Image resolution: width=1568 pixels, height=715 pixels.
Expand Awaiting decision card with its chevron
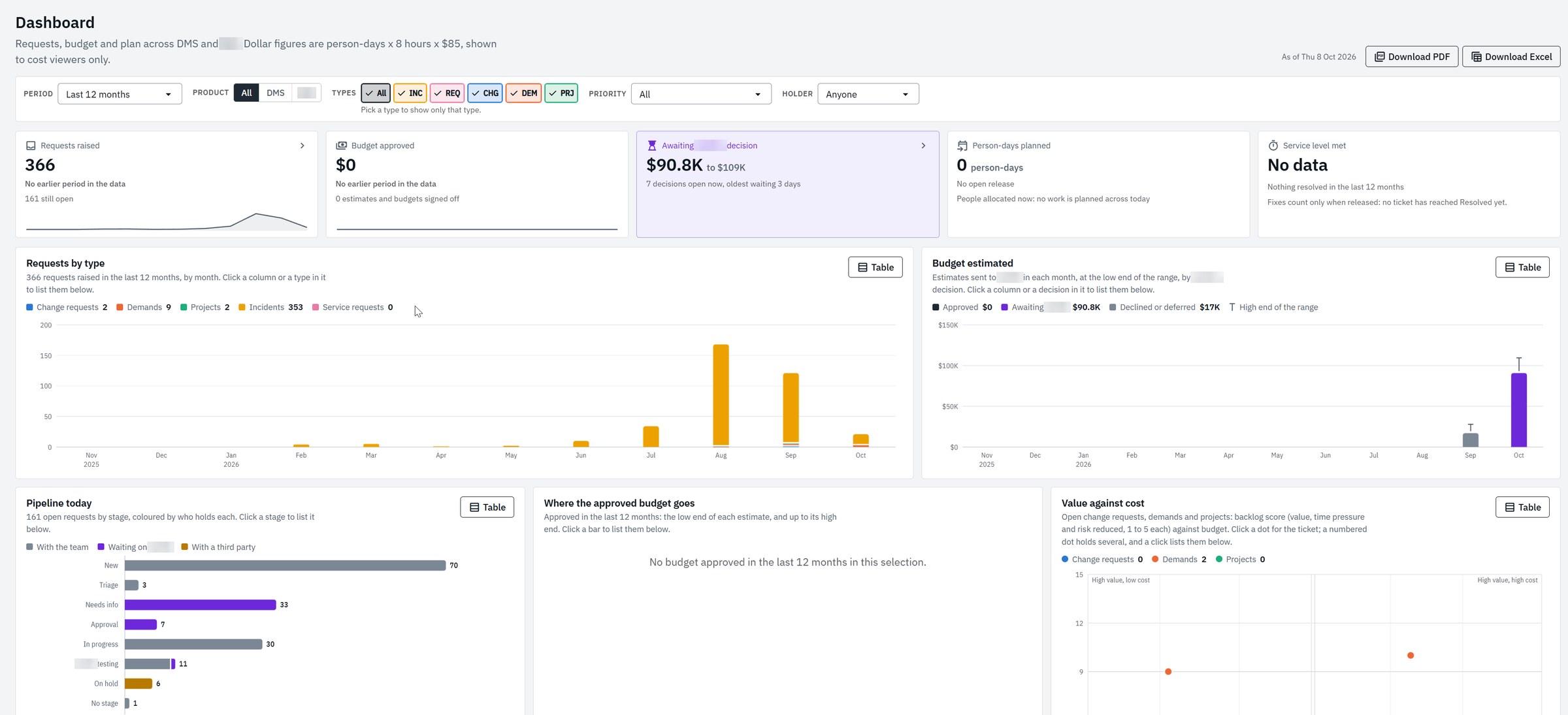pos(923,146)
